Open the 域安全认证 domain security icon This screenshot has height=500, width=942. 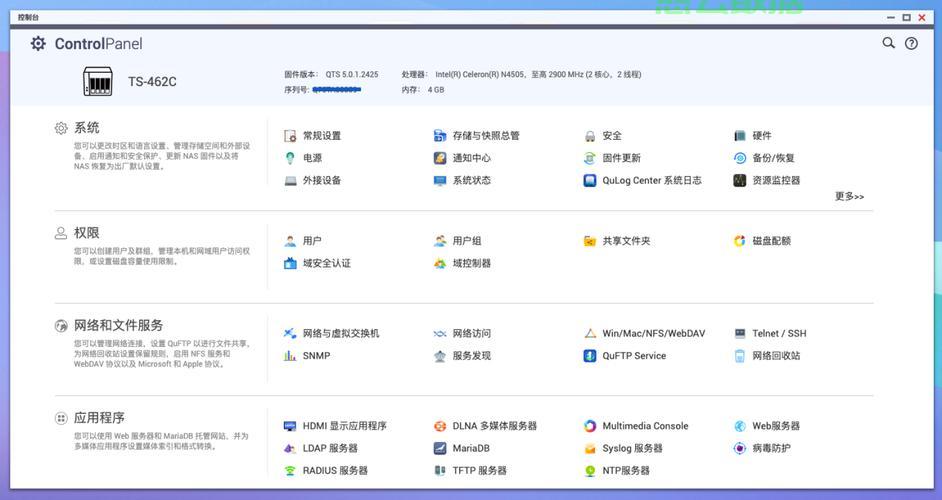pos(290,263)
